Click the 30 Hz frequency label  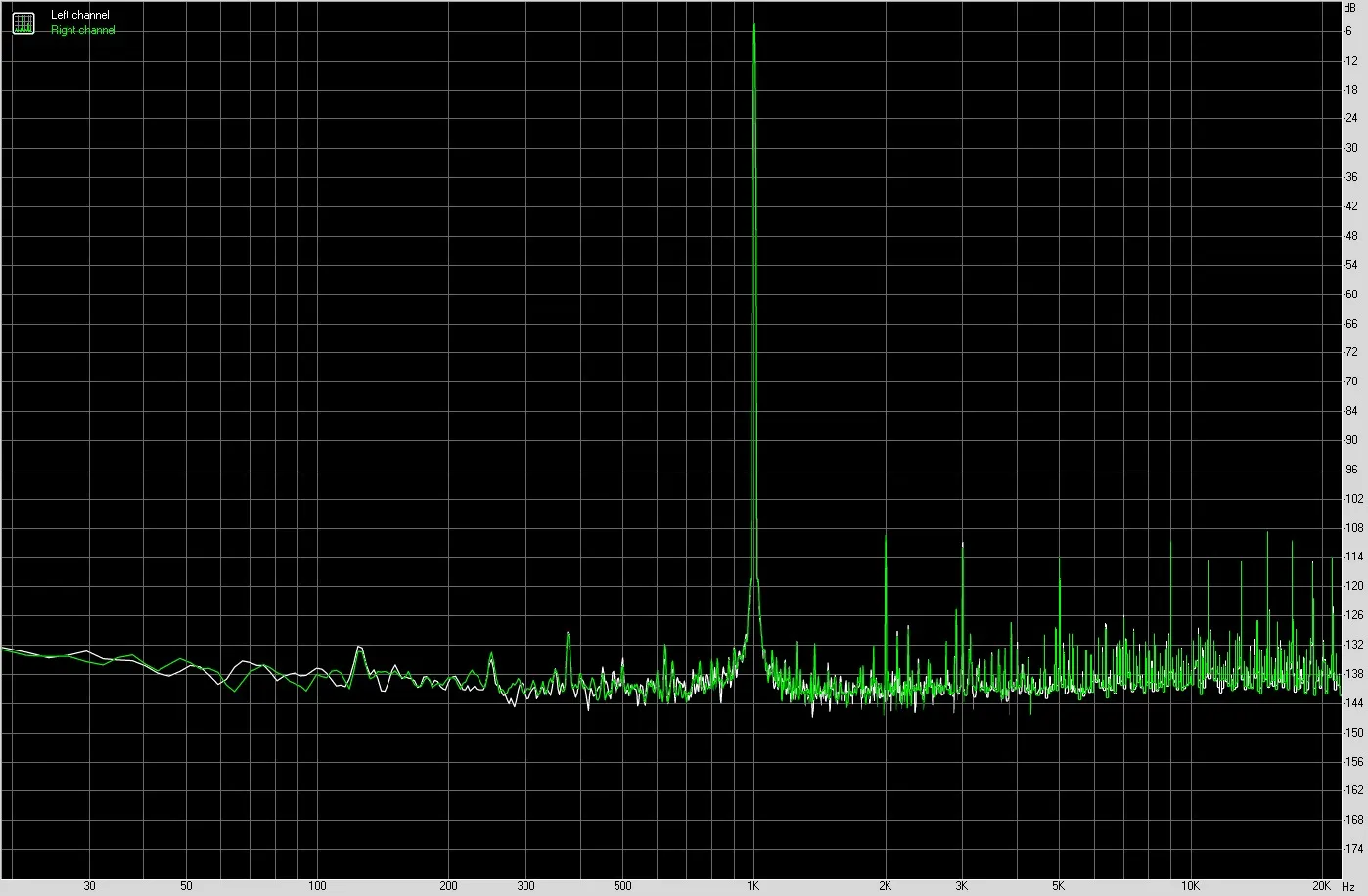point(89,886)
